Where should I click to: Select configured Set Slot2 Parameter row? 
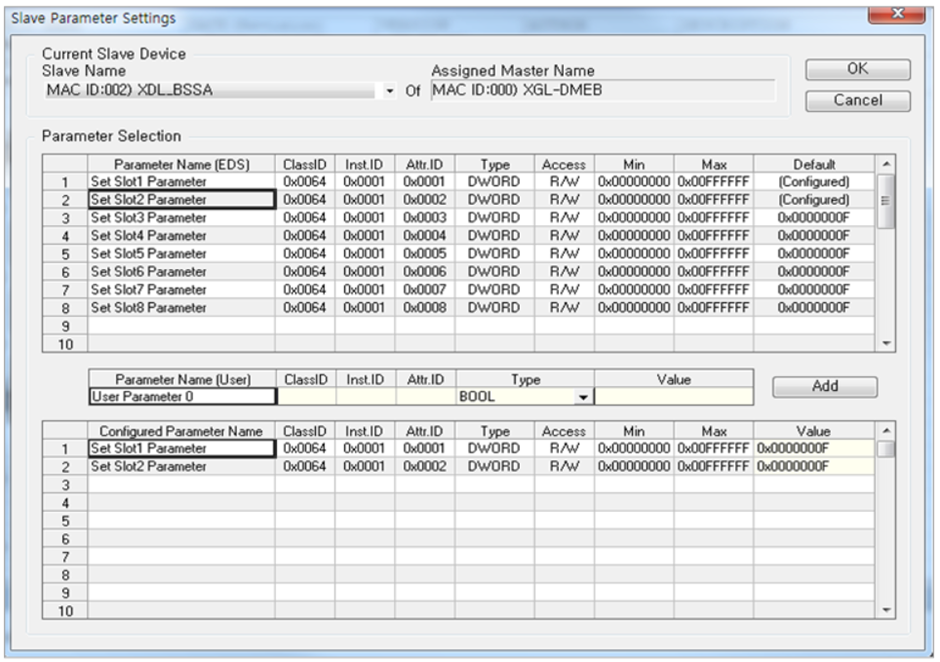181,467
